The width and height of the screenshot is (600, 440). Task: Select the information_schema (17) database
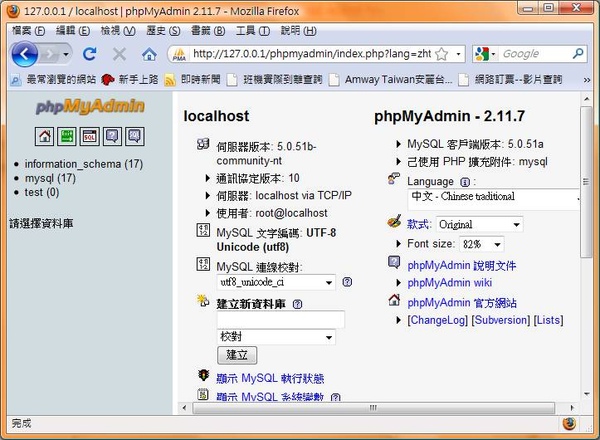point(84,164)
